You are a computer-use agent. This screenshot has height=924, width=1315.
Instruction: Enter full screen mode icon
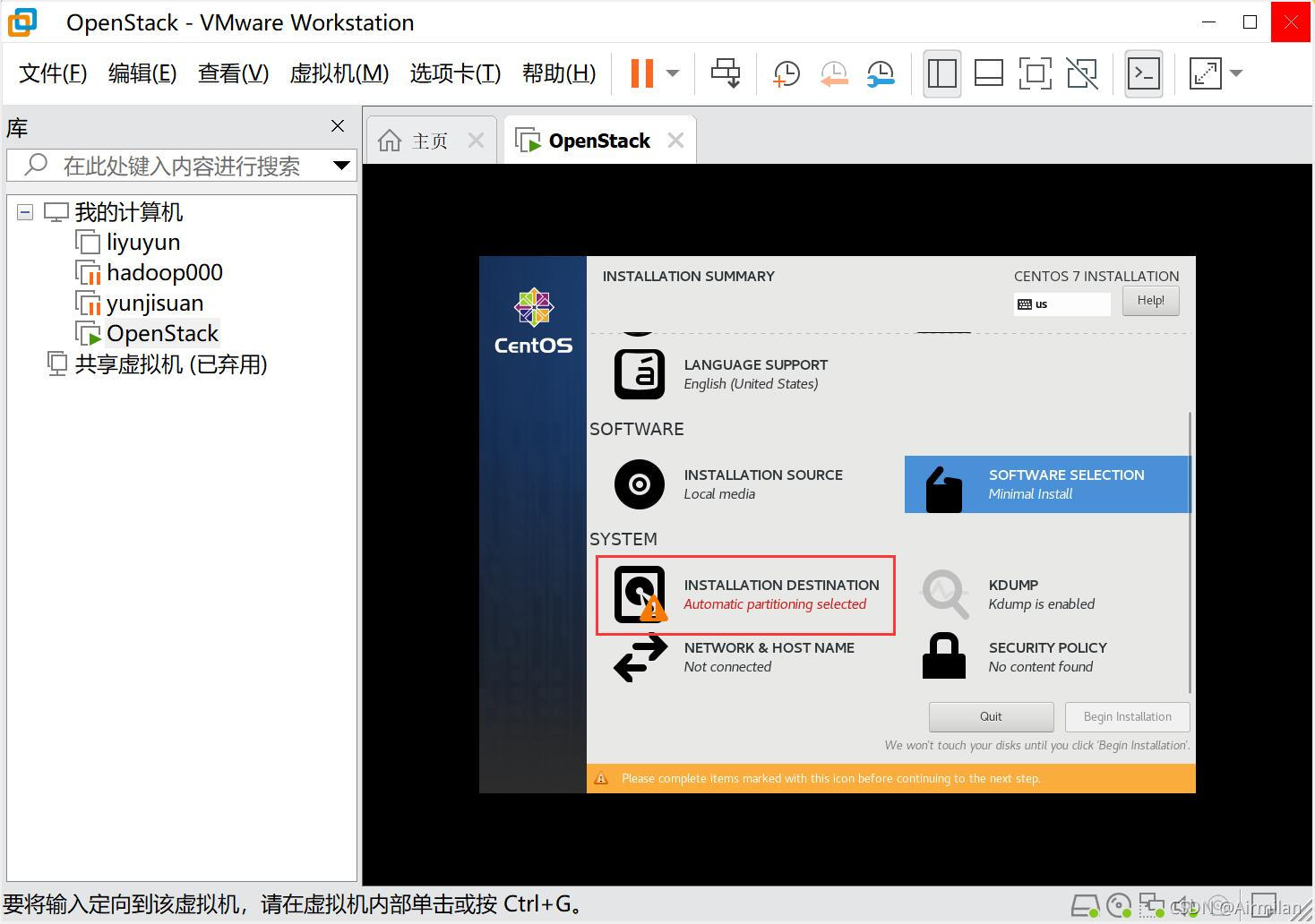[x=1036, y=73]
